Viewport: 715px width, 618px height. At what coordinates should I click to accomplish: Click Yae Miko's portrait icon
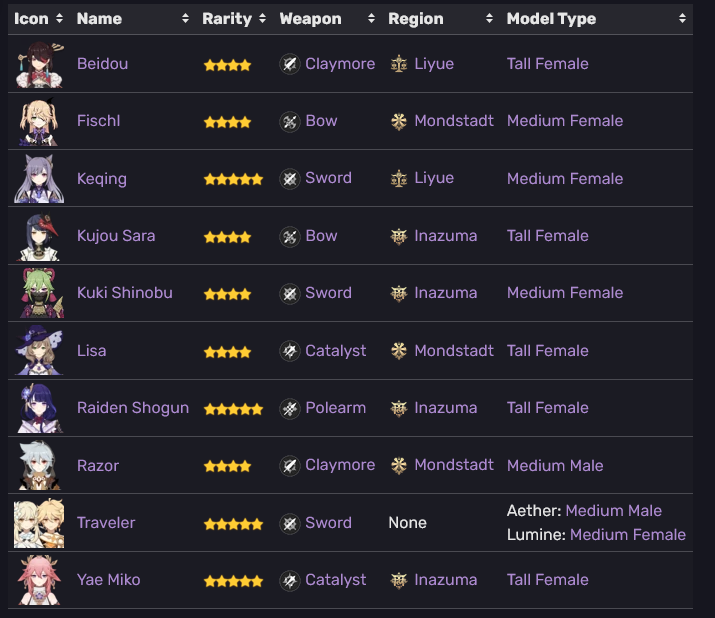click(39, 580)
